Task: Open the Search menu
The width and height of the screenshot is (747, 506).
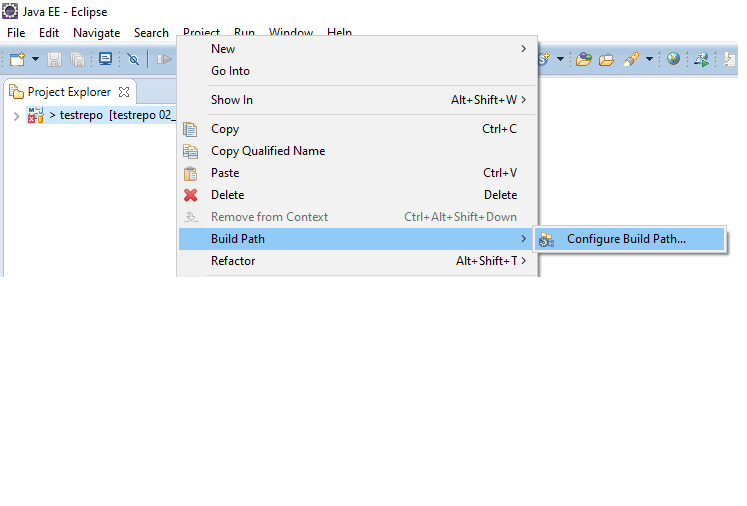Action: click(151, 33)
